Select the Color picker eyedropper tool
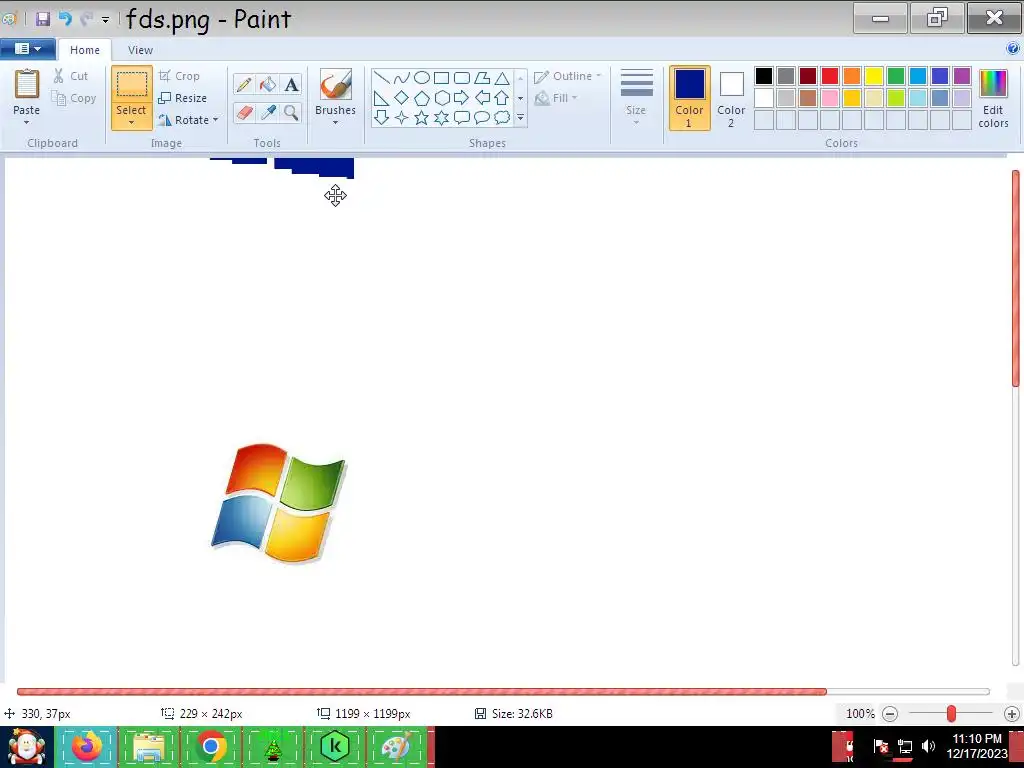This screenshot has height=768, width=1024. (x=267, y=112)
